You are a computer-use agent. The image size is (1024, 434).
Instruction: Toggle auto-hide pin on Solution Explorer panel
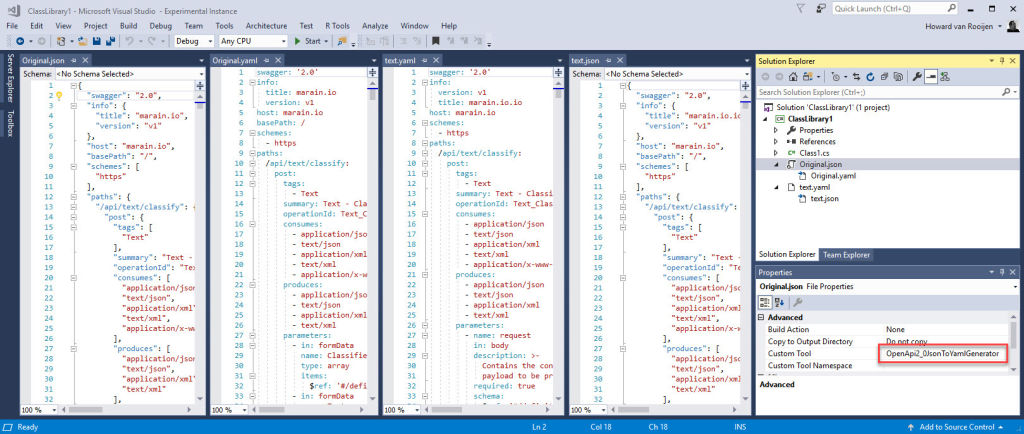point(1002,60)
